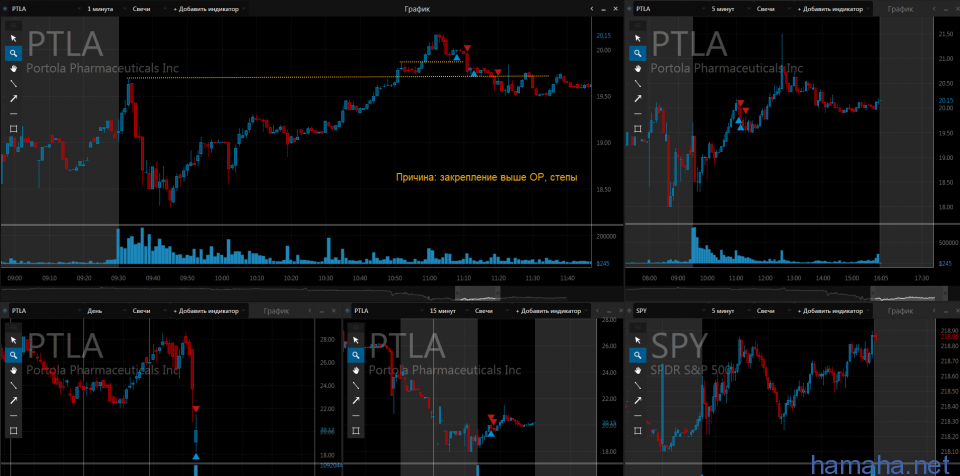This screenshot has width=960, height=476.
Task: Select the hand pan tool on the 1 минута chart
Action: (13, 68)
